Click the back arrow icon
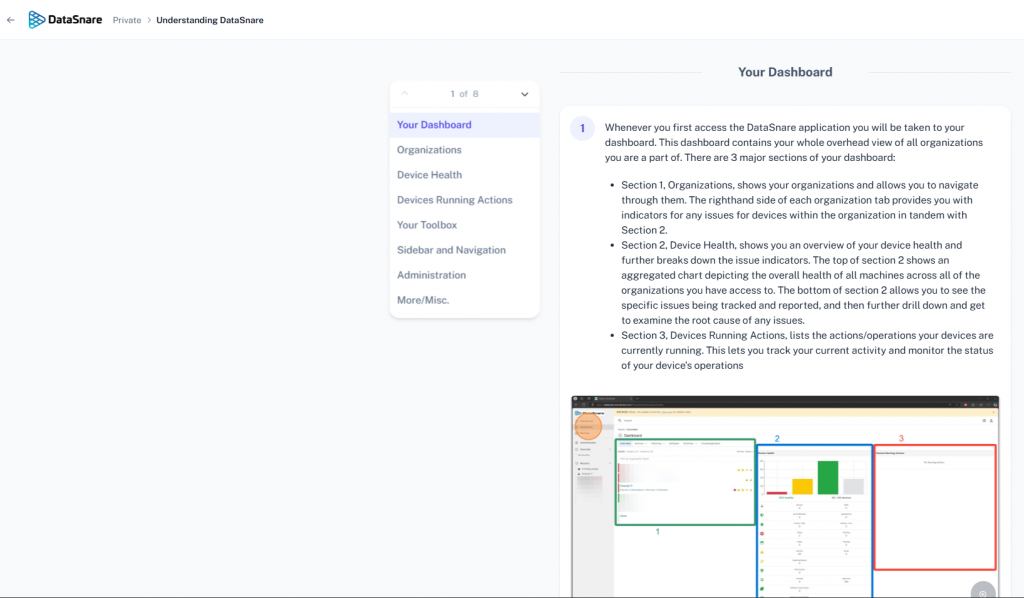 (x=10, y=20)
